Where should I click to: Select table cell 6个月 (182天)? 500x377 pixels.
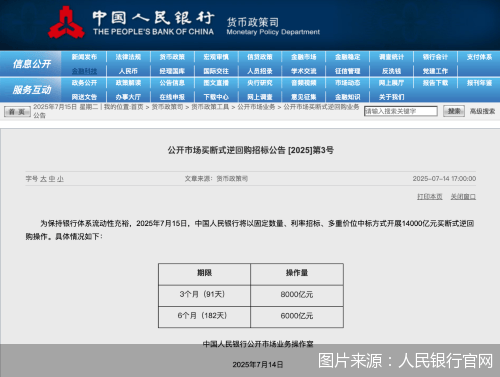(204, 317)
